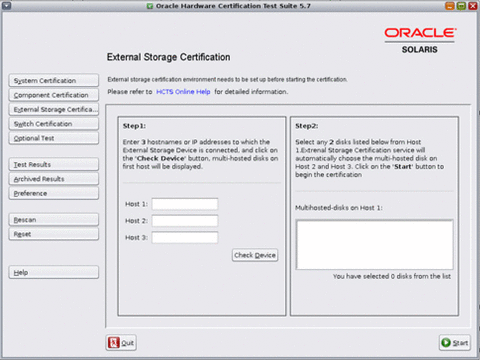
Task: Click inside the Multihosted-disks list box
Action: (375, 244)
